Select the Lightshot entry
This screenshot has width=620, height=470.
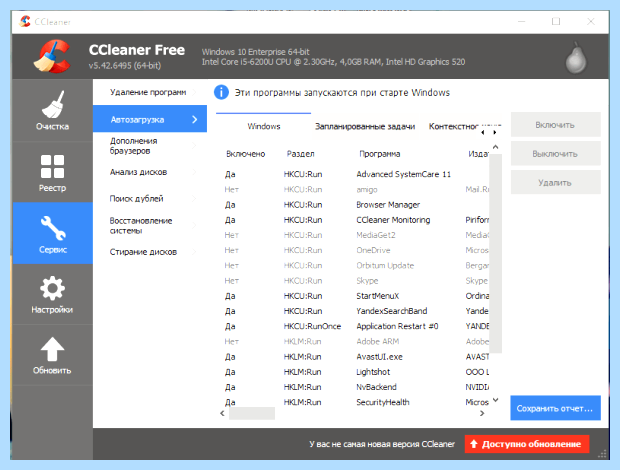[x=356, y=372]
